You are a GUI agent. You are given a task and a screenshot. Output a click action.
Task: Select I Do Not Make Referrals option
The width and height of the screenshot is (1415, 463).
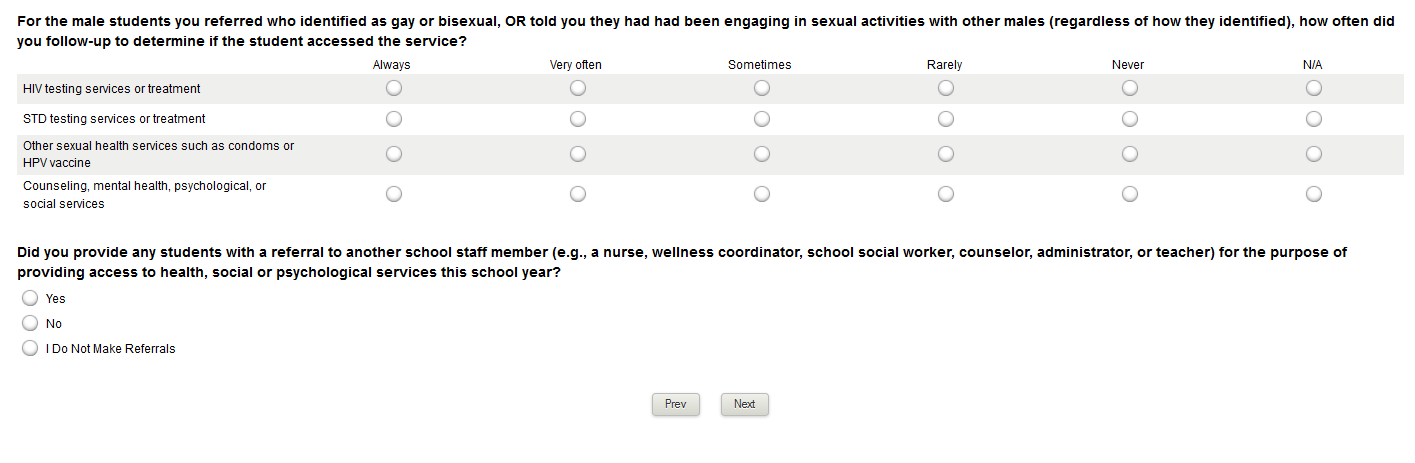coord(30,348)
